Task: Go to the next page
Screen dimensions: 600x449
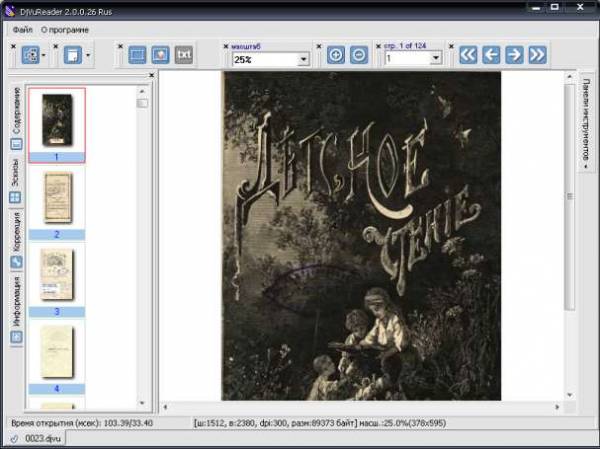Action: (514, 55)
